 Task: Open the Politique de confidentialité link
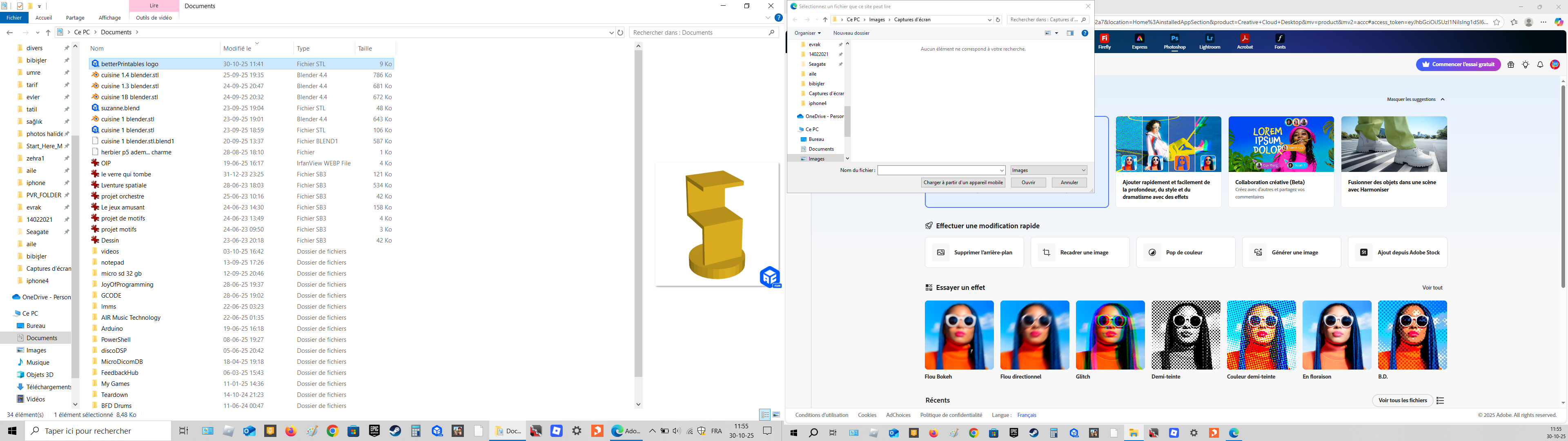coord(951,415)
